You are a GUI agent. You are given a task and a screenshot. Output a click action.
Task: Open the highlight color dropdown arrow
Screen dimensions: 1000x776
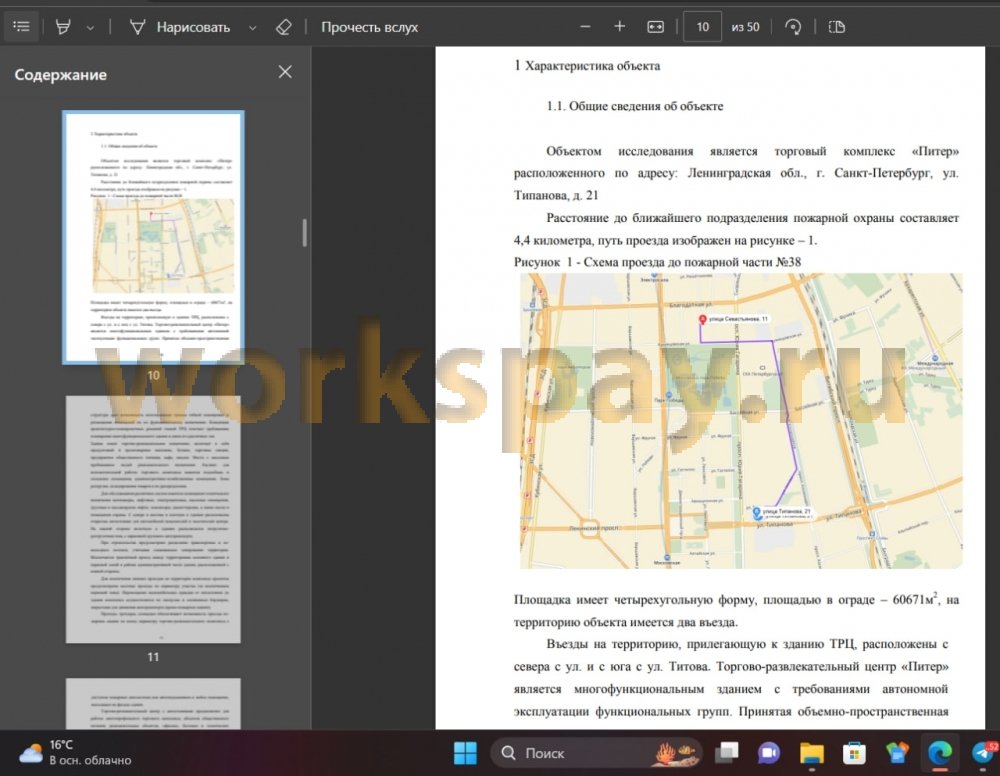[x=90, y=27]
